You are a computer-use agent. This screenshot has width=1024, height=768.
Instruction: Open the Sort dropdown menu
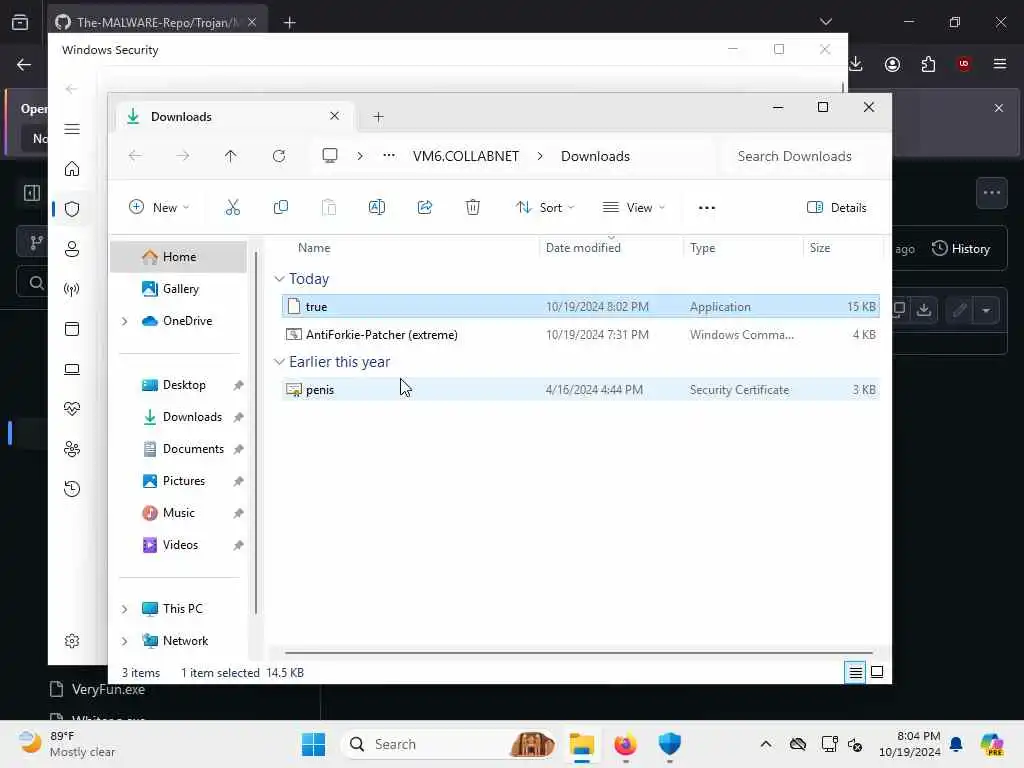[545, 208]
